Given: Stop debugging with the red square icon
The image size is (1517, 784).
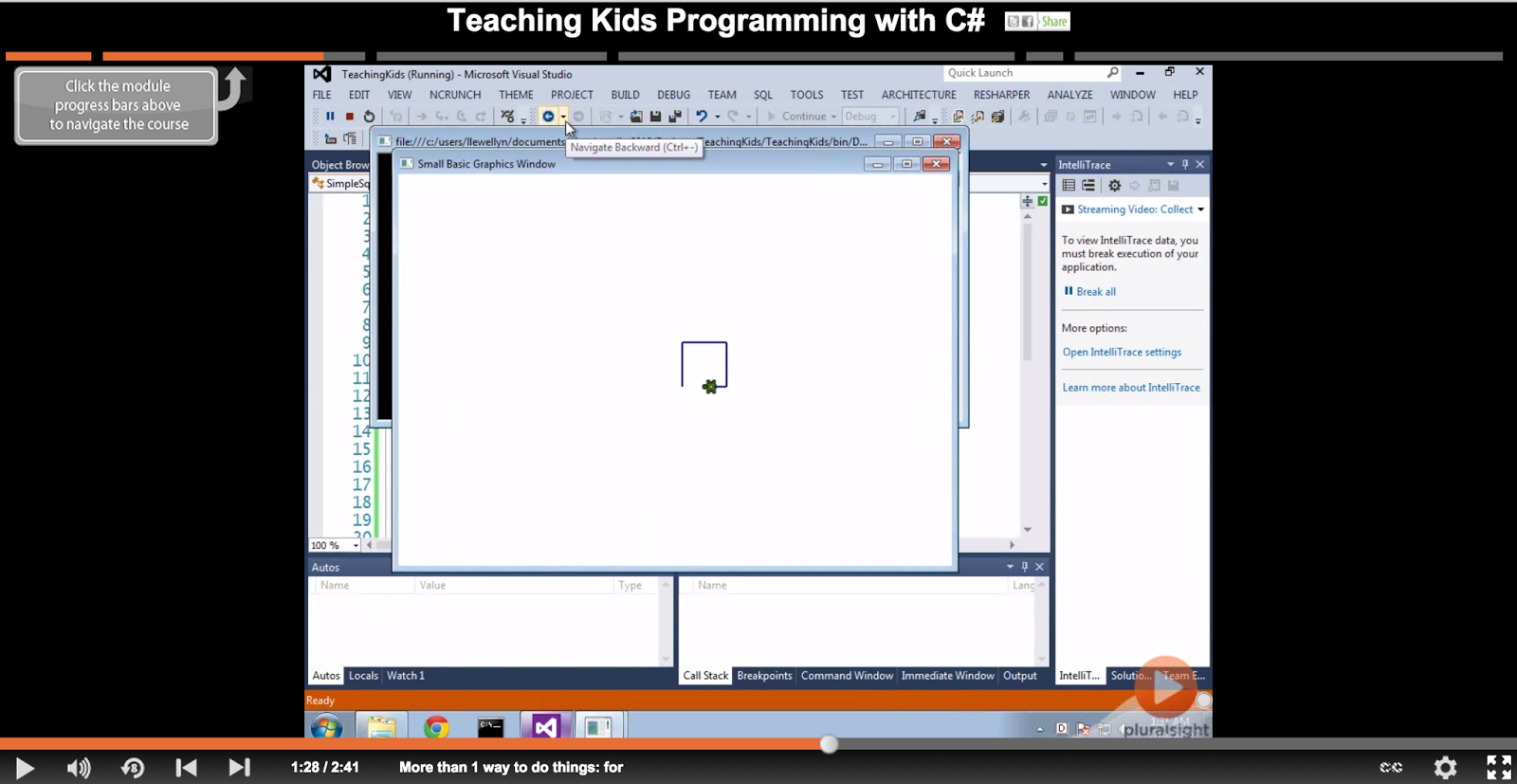Looking at the screenshot, I should 349,117.
